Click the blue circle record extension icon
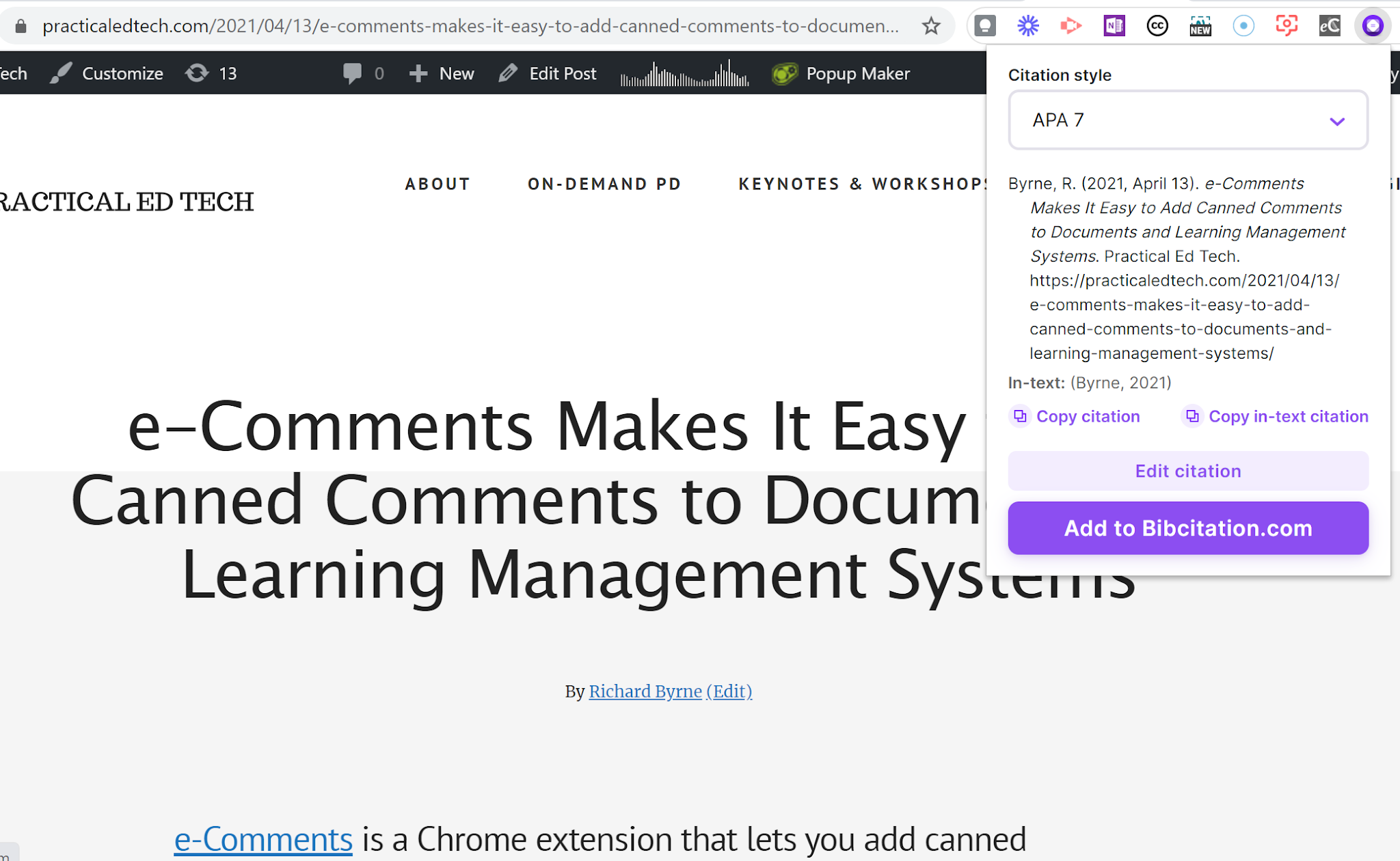 [1243, 26]
